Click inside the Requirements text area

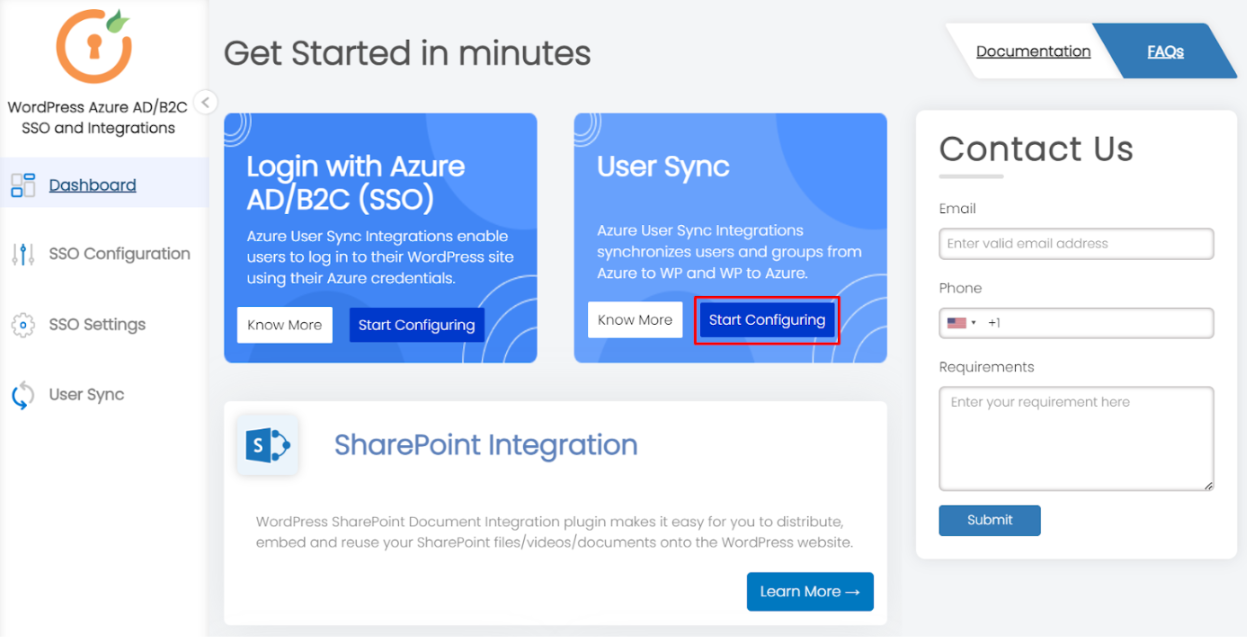point(1076,438)
